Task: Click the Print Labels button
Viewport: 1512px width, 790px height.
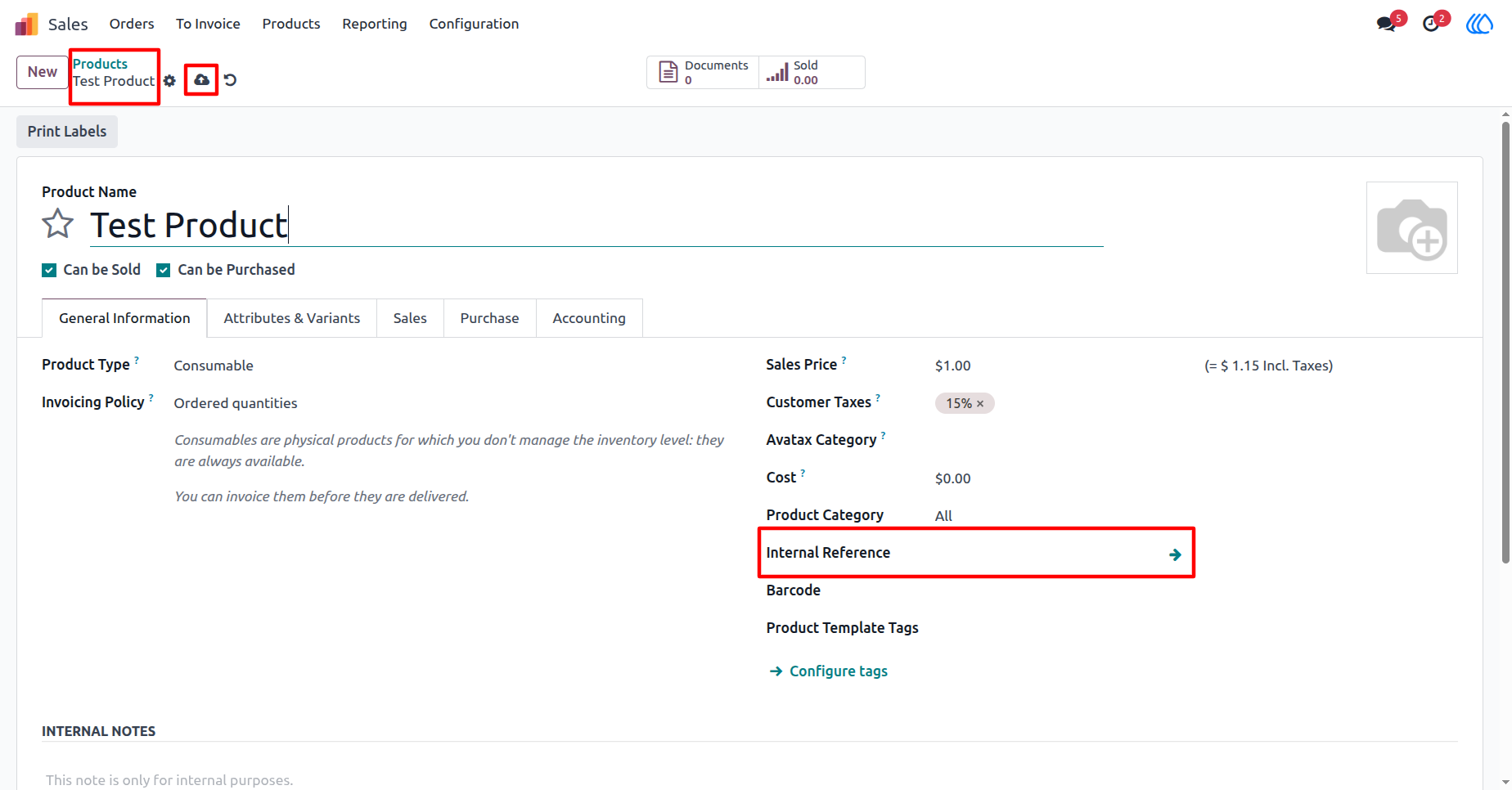Action: pyautogui.click(x=67, y=132)
